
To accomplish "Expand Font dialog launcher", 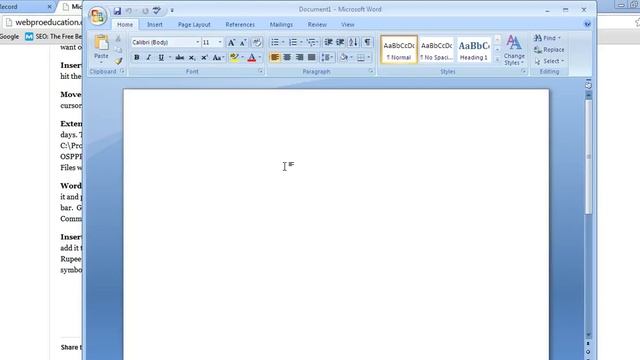I will pos(260,71).
